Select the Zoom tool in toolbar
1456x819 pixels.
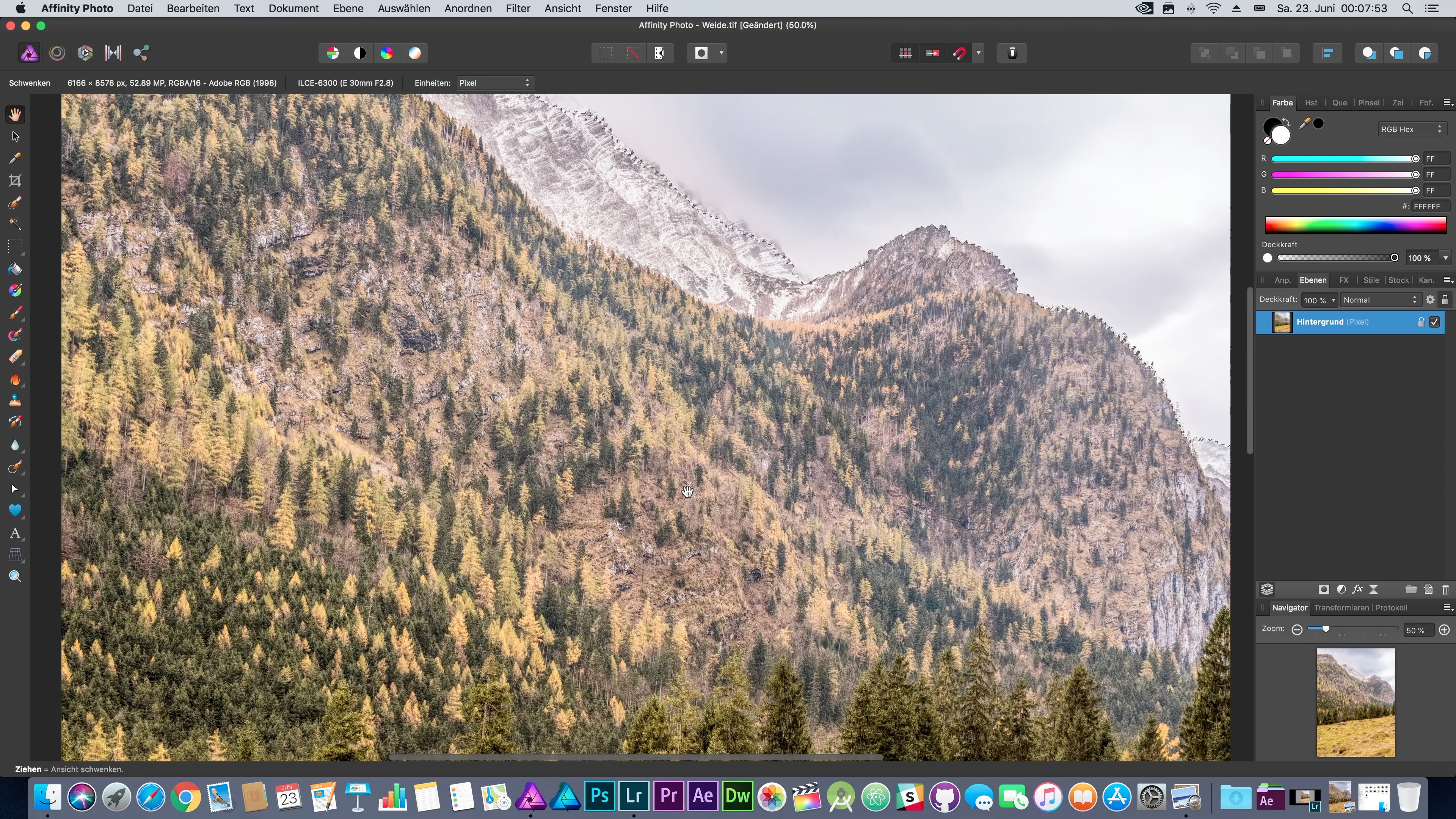coord(15,576)
